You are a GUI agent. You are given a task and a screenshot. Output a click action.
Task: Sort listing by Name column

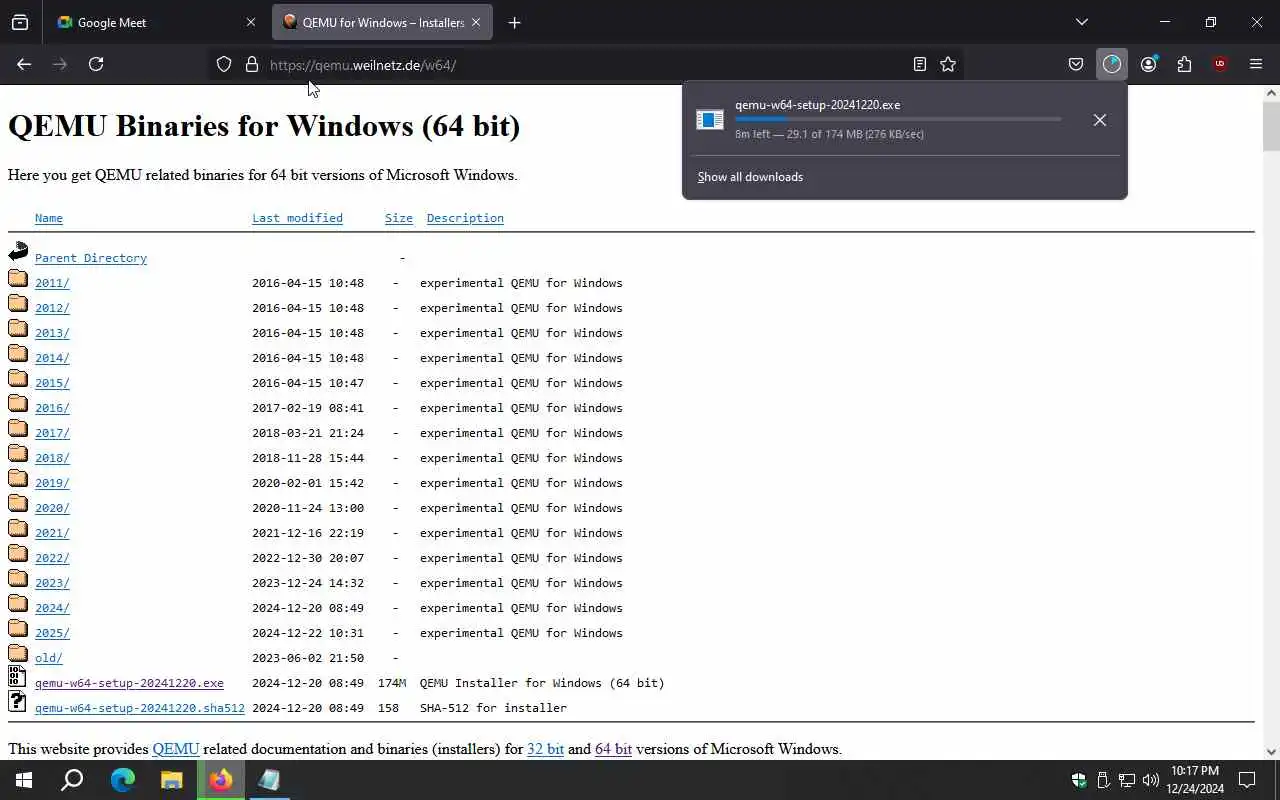(x=49, y=218)
